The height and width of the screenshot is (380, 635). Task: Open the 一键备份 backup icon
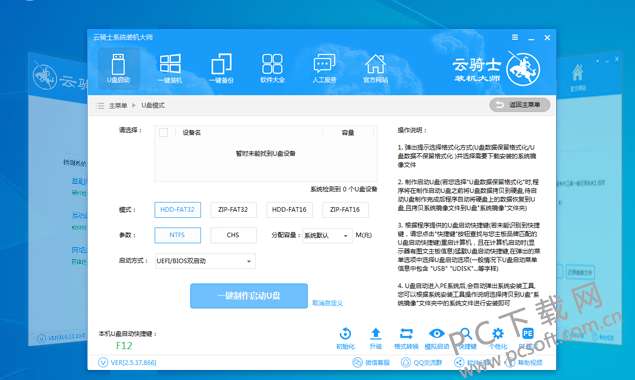click(221, 68)
